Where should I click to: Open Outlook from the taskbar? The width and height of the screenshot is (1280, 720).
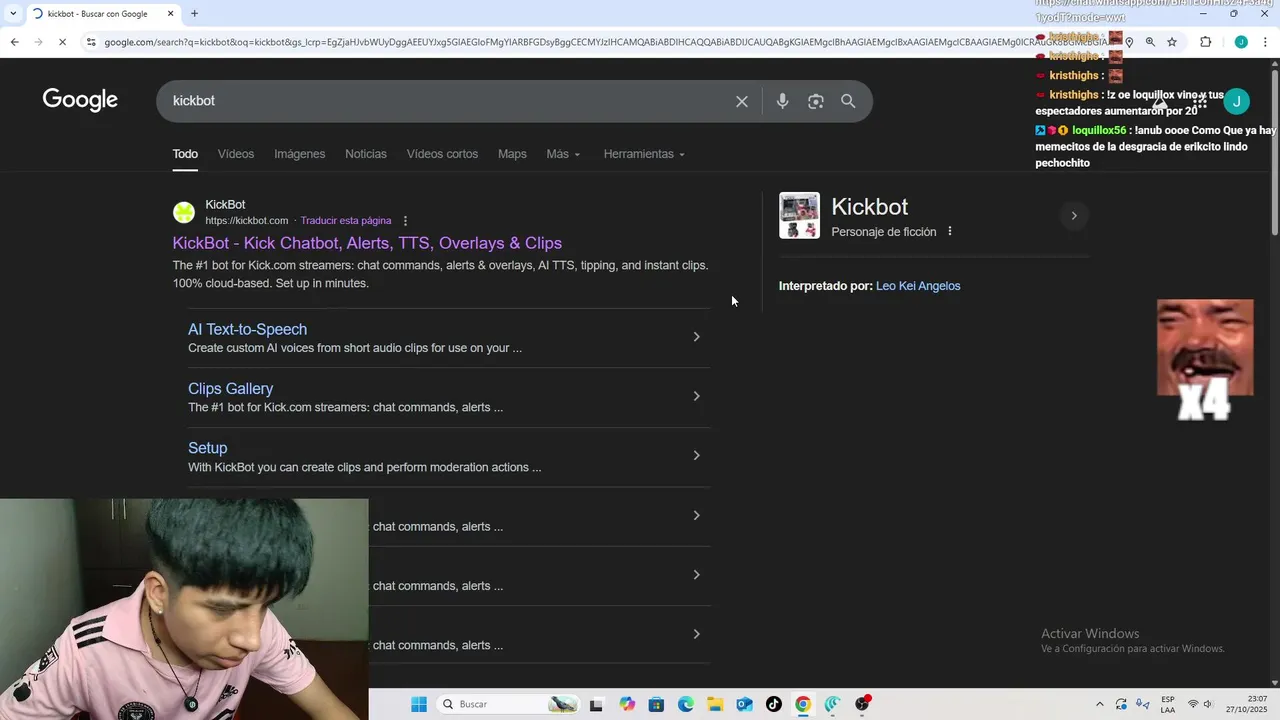click(x=744, y=704)
